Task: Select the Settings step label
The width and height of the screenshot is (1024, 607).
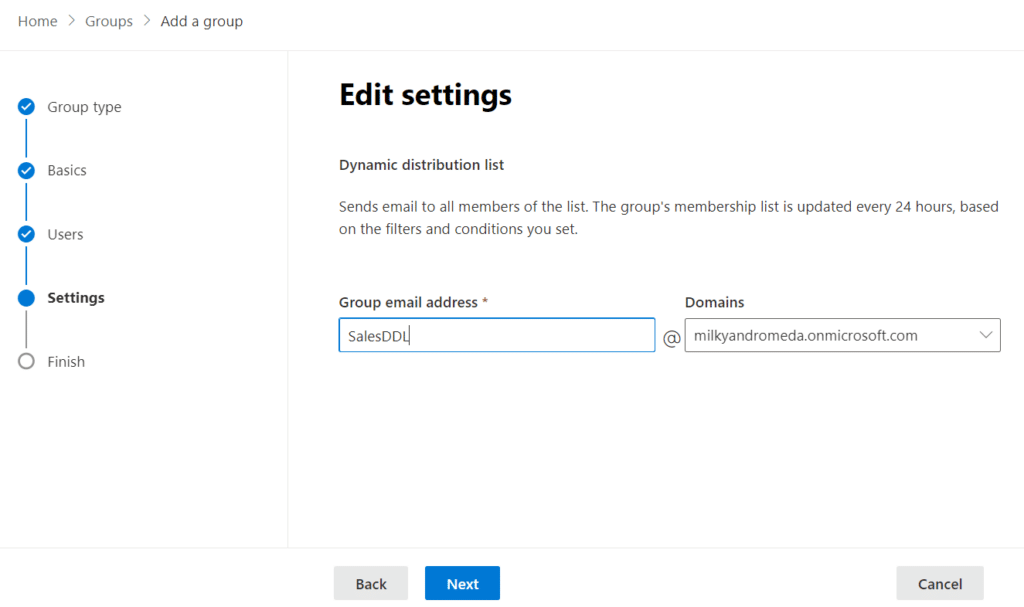Action: point(76,298)
